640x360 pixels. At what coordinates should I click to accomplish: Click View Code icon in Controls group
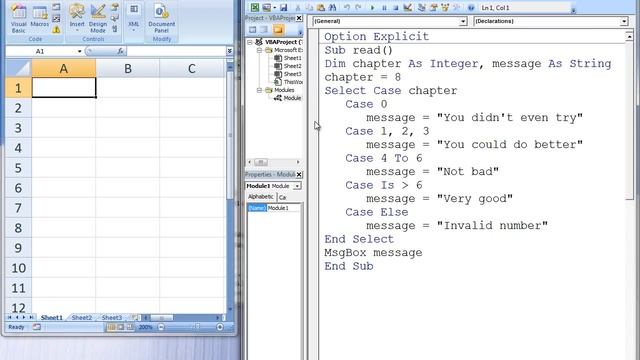coord(115,18)
